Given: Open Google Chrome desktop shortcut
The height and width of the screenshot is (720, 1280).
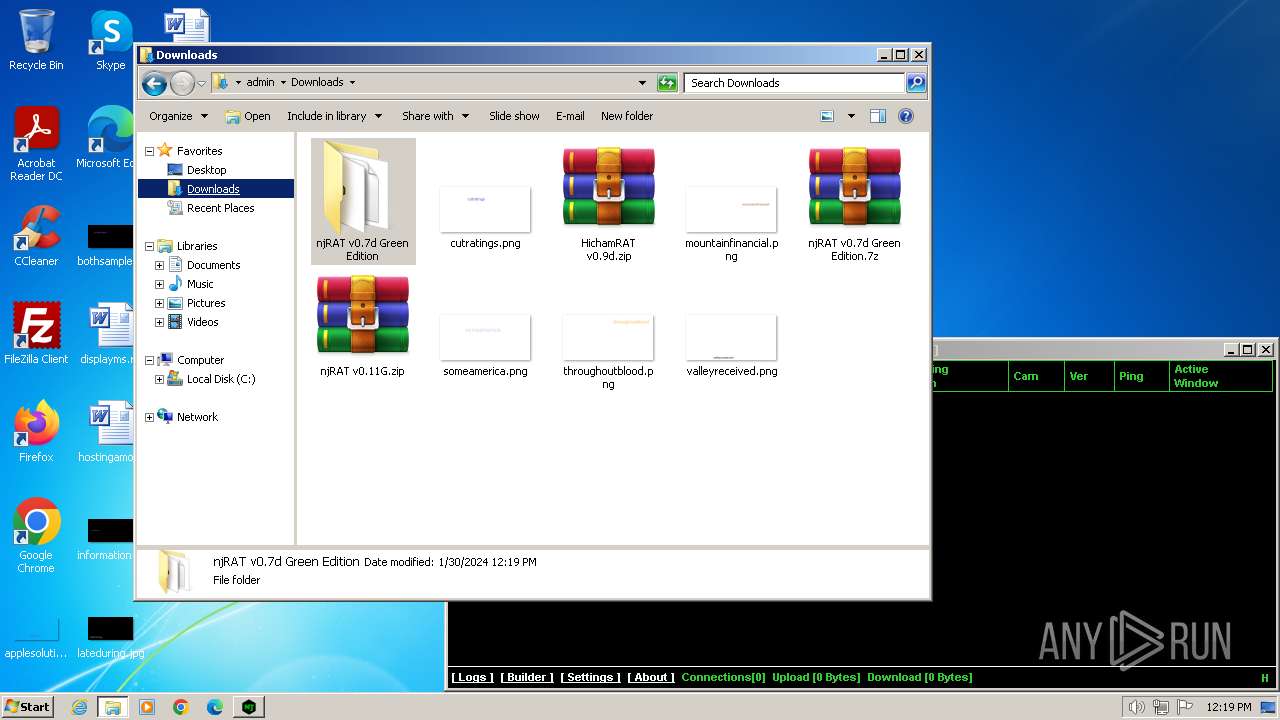Looking at the screenshot, I should [36, 536].
